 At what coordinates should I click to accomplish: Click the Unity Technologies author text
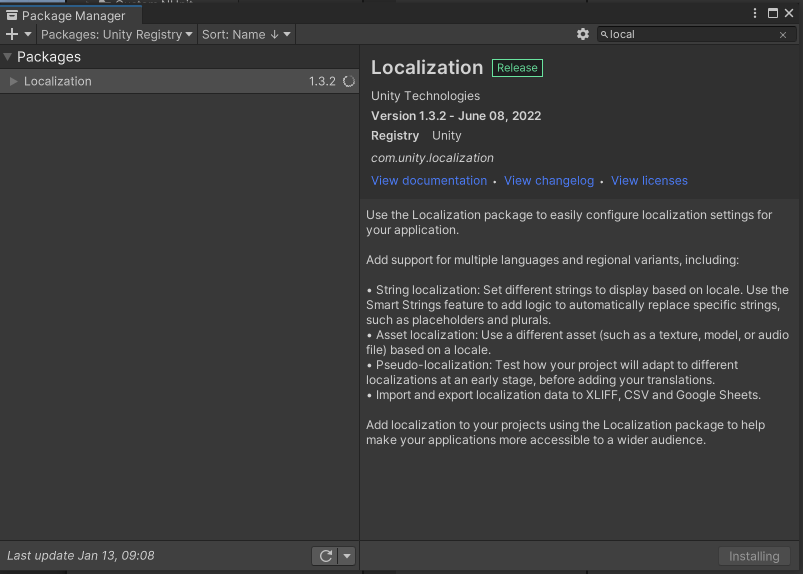[425, 96]
